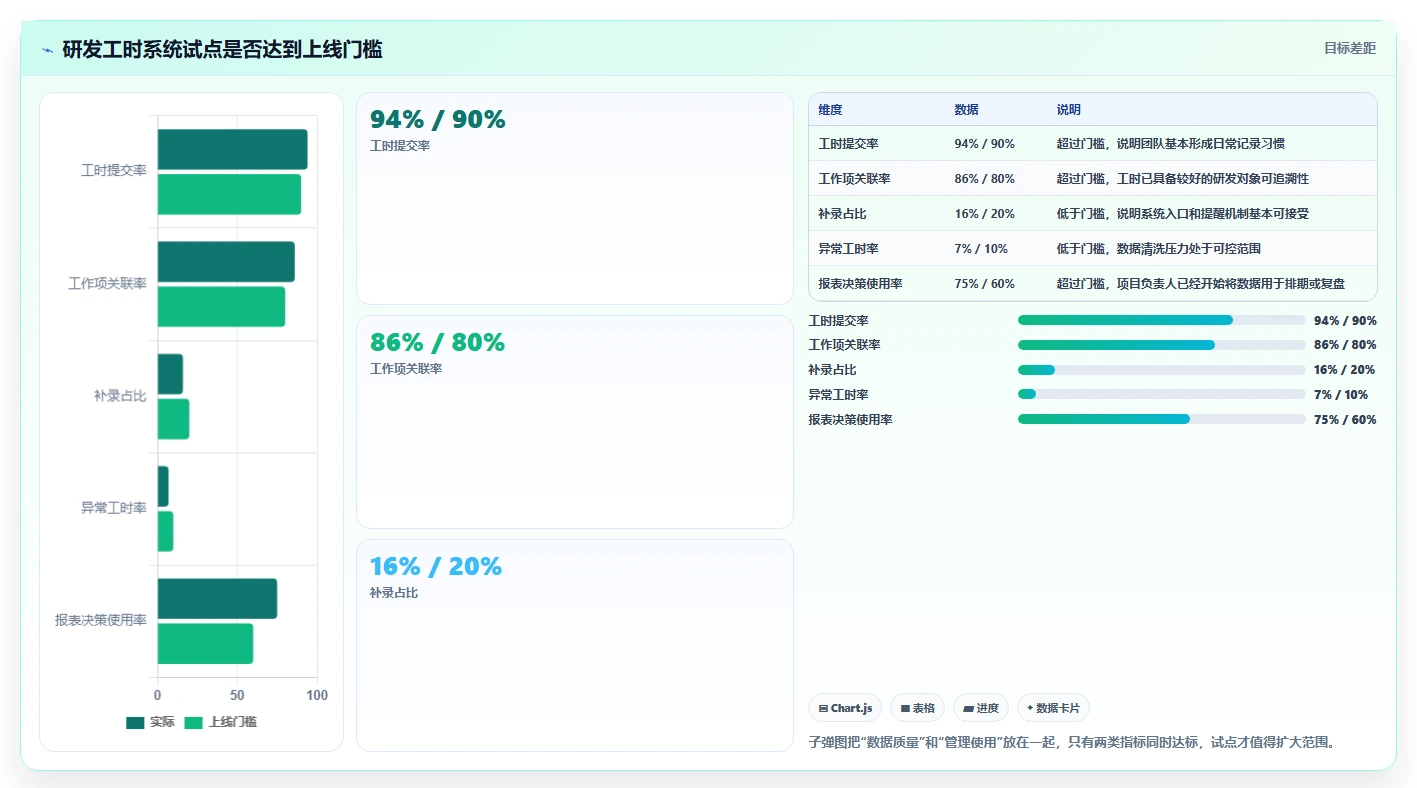
Task: Click the Chart.js tag chip
Action: coord(845,708)
